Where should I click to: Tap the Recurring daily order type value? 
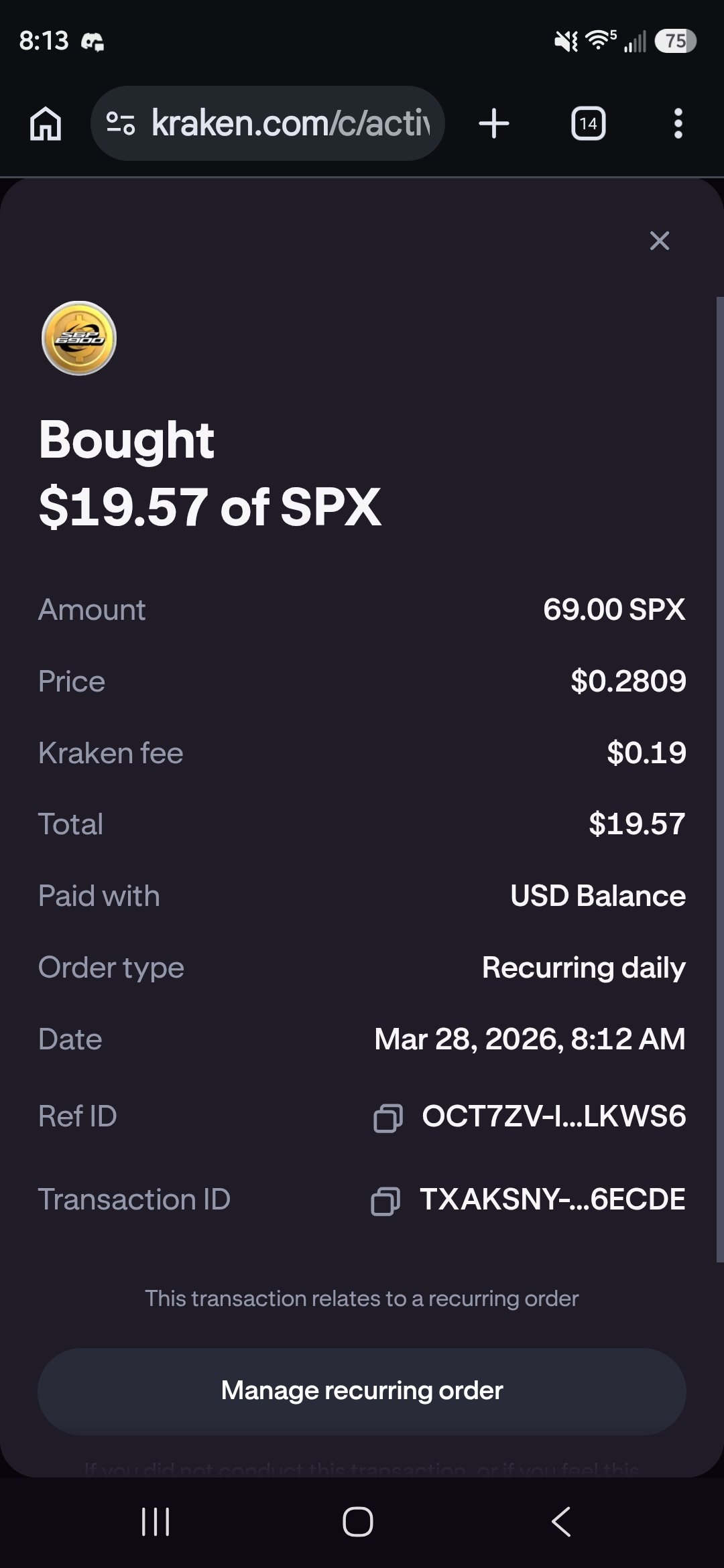coord(583,968)
